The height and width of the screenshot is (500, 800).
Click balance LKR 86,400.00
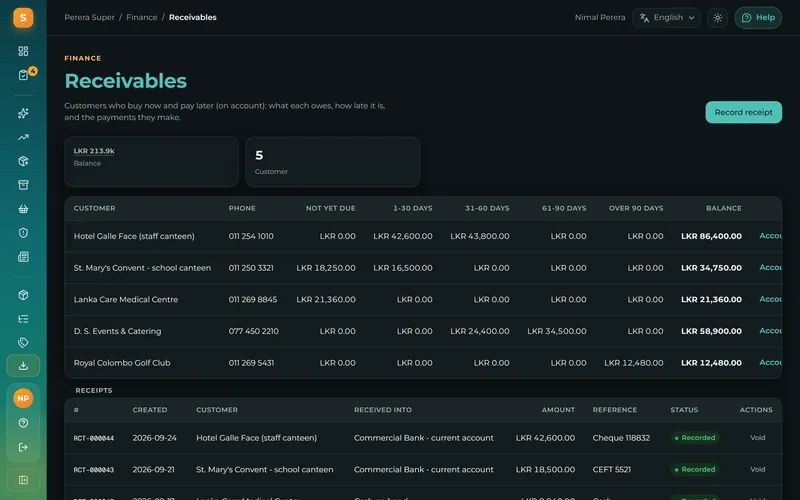(x=711, y=236)
